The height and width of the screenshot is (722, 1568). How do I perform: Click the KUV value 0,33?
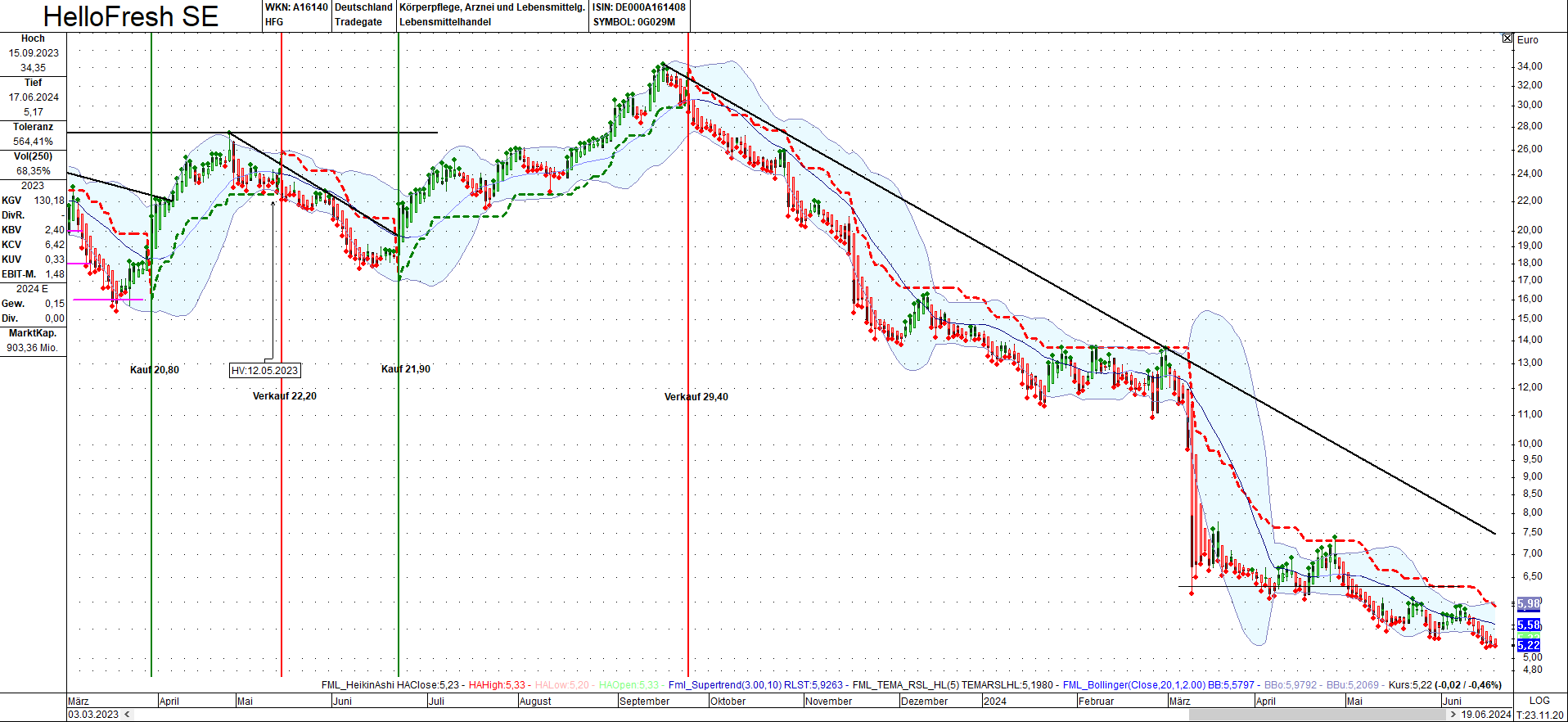(x=55, y=259)
